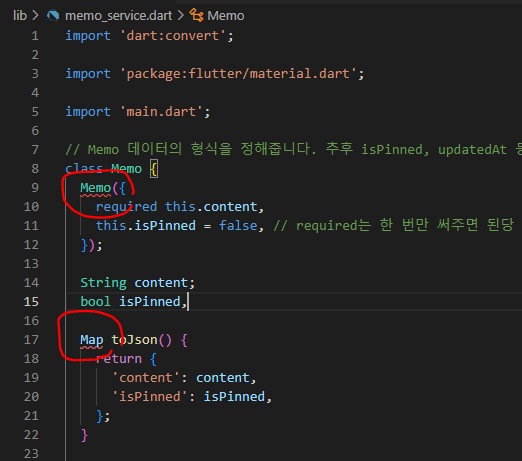The height and width of the screenshot is (461, 522).
Task: Click the 'return' keyword on line 18
Action: [x=119, y=359]
